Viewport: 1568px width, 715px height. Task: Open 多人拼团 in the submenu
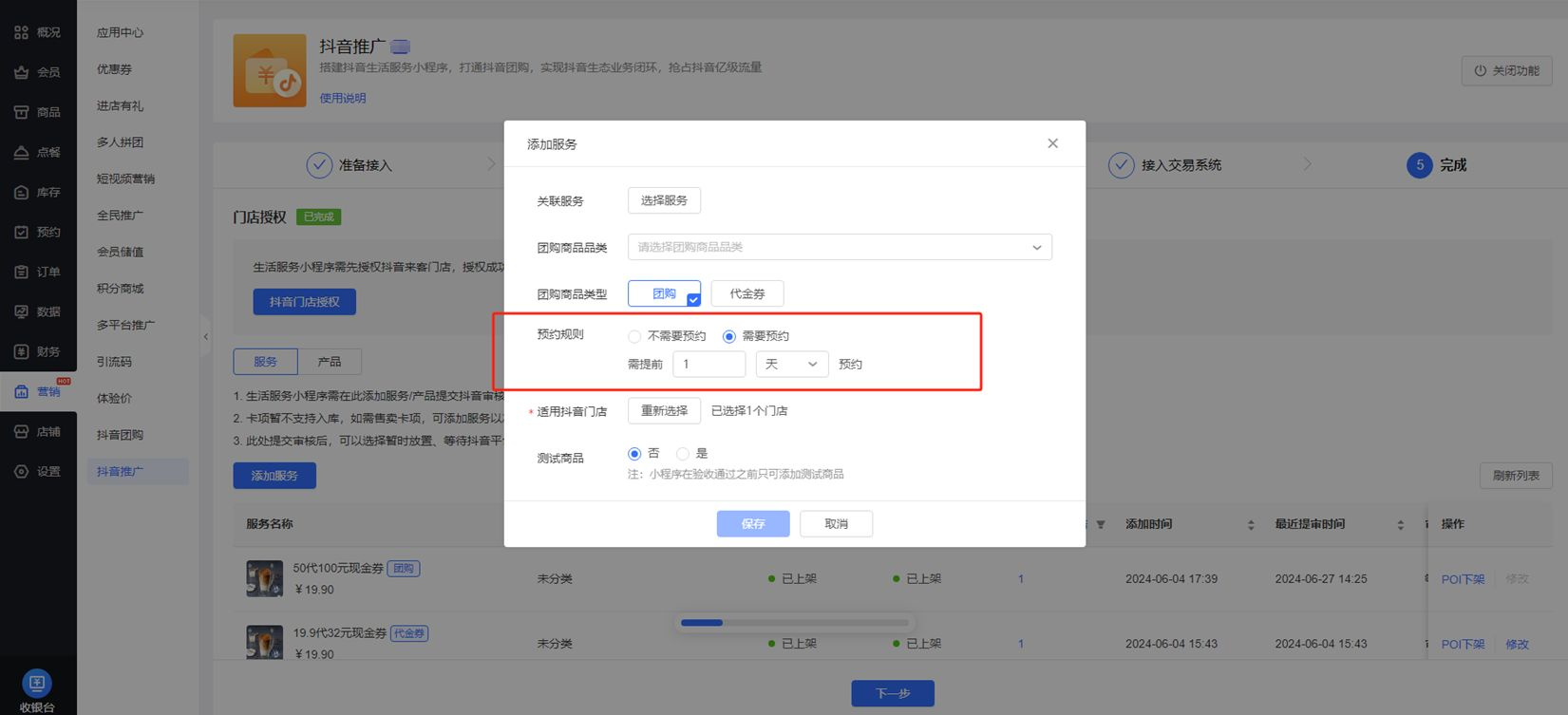(120, 142)
